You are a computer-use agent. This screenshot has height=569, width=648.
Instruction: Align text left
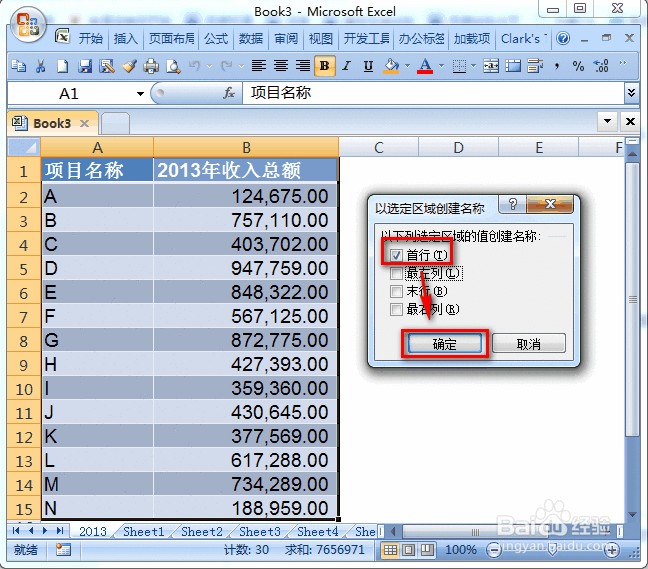pos(259,66)
